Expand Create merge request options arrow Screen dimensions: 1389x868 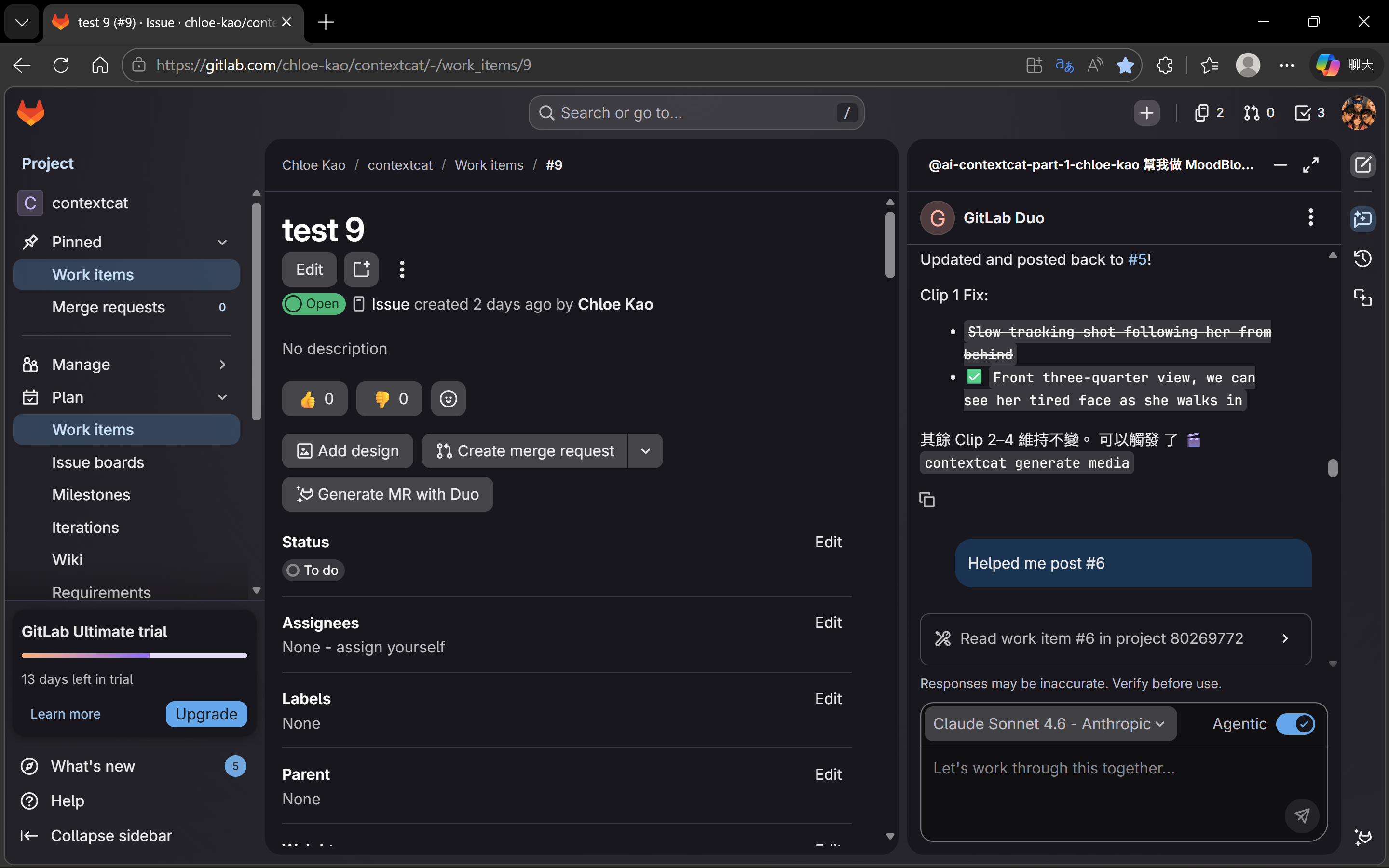[x=645, y=451]
